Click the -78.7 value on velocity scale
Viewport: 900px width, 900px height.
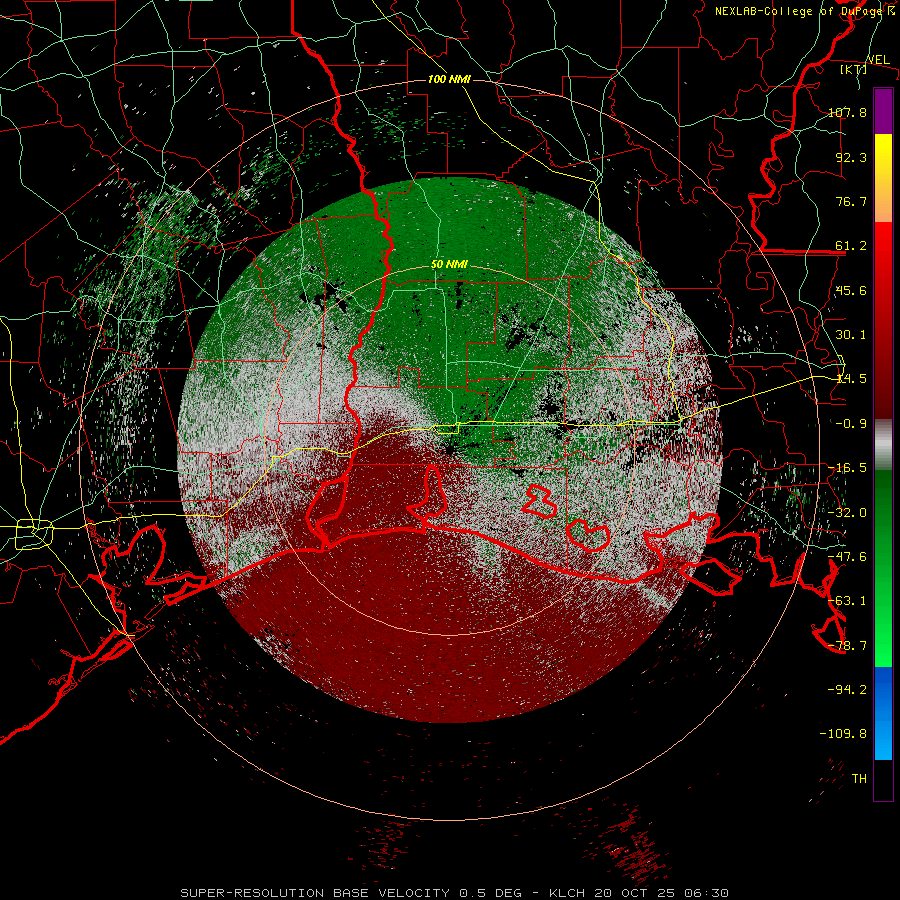847,646
